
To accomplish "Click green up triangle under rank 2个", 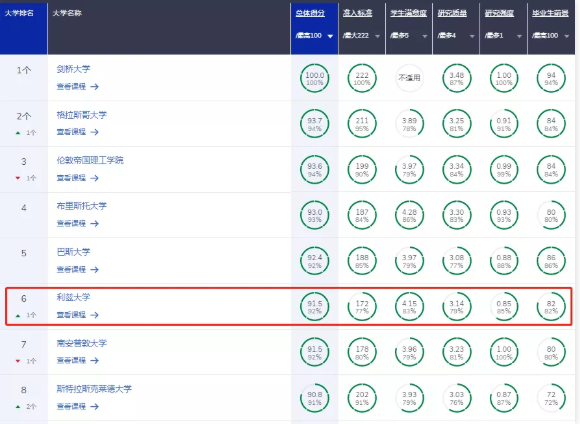I will point(18,132).
